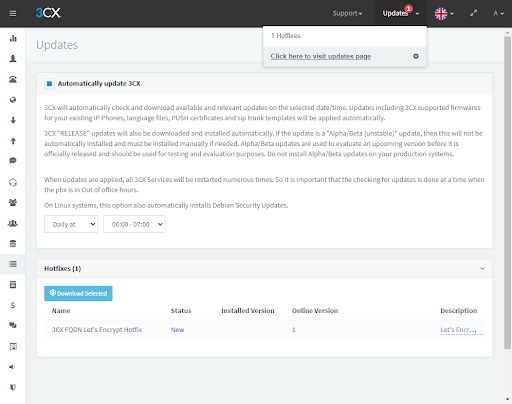Image resolution: width=512 pixels, height=404 pixels.
Task: Open the Security shield sidebar icon
Action: [13, 387]
